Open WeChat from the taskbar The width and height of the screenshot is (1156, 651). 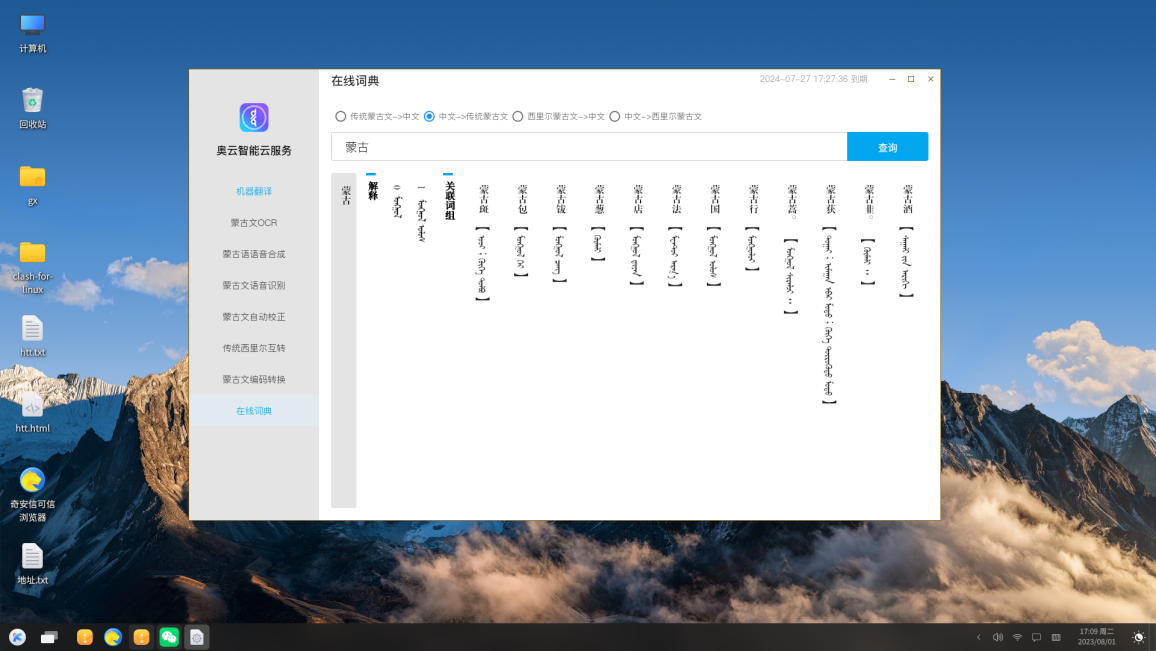[169, 637]
